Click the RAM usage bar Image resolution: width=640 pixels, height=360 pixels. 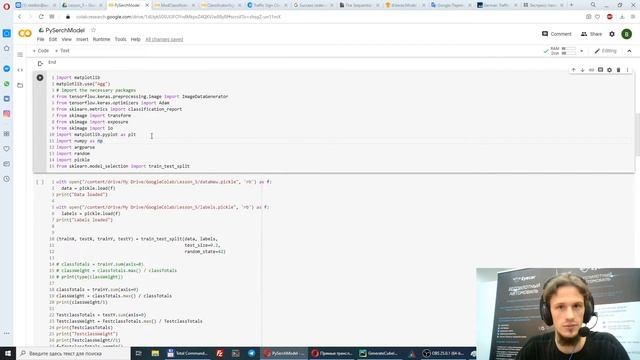click(x=569, y=49)
